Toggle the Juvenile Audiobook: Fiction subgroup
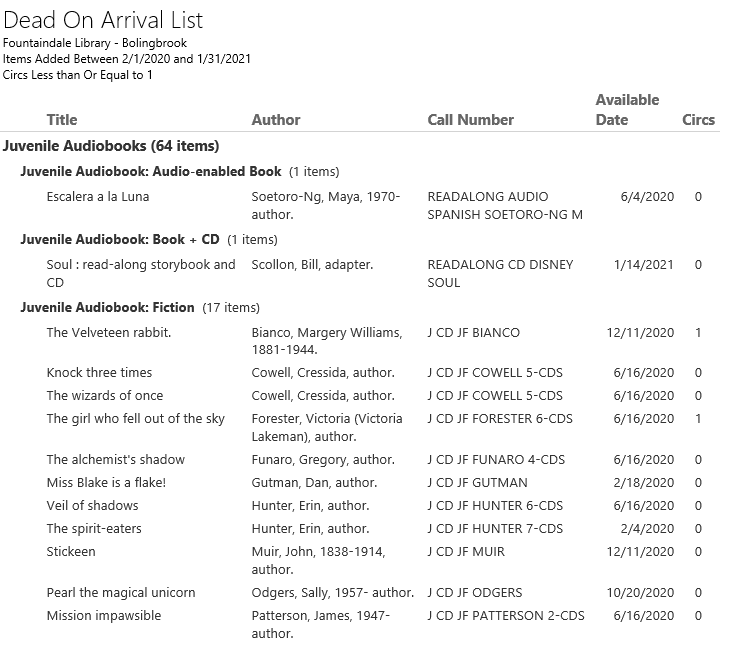 tap(108, 308)
